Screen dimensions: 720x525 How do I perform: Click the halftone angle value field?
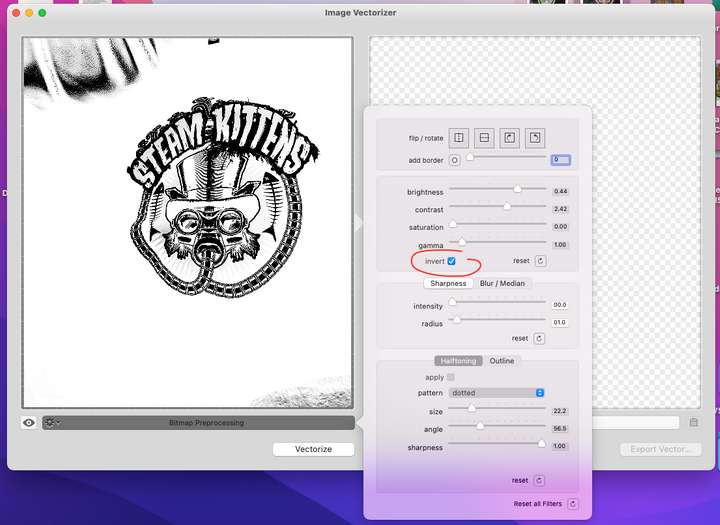tap(560, 429)
